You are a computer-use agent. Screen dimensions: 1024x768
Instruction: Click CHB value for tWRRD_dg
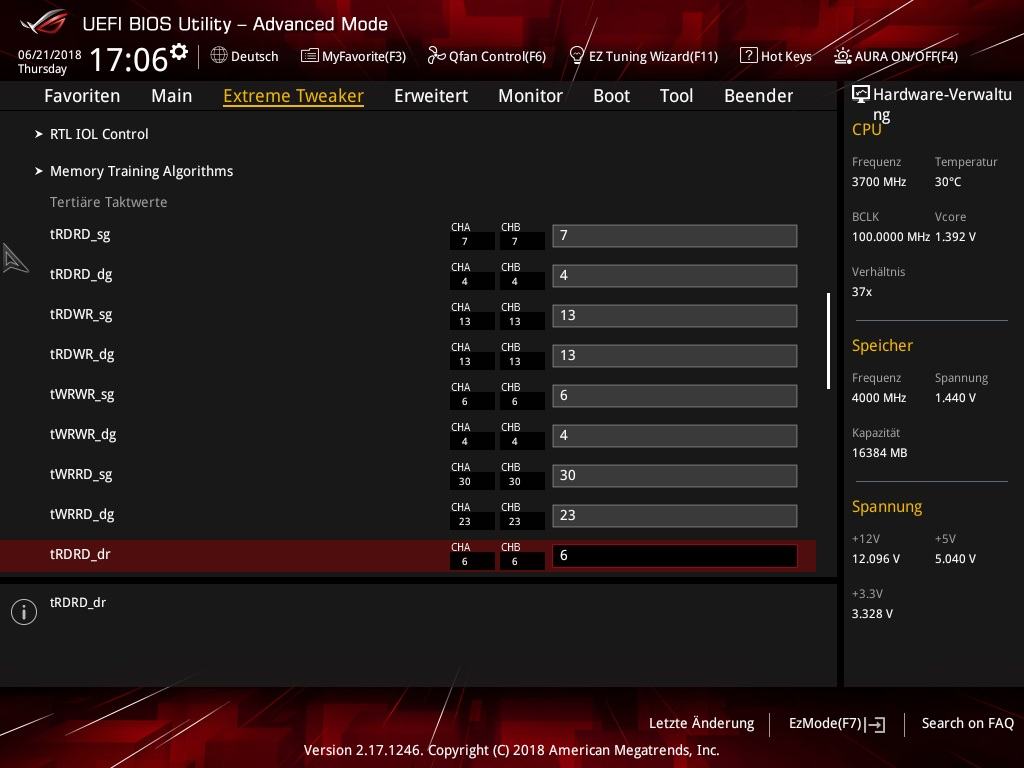pos(515,521)
